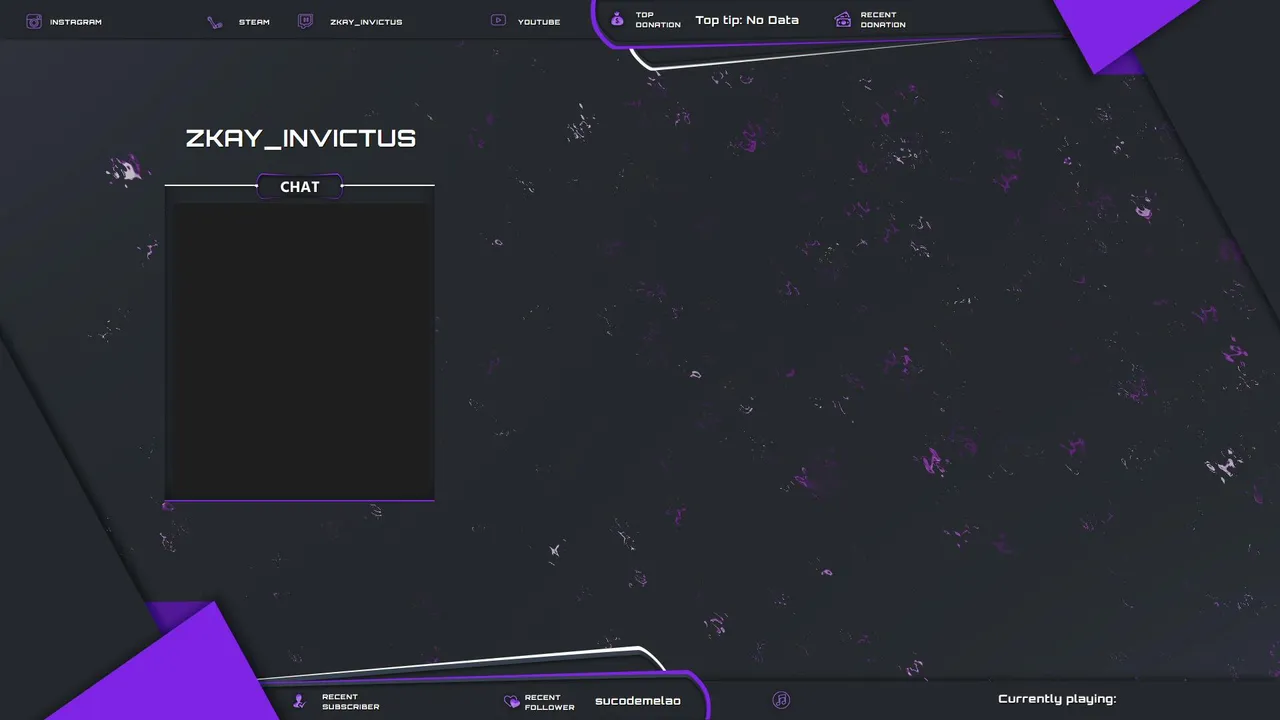Click the Steam logo icon
Screen dimensions: 1280x720
pos(215,22)
